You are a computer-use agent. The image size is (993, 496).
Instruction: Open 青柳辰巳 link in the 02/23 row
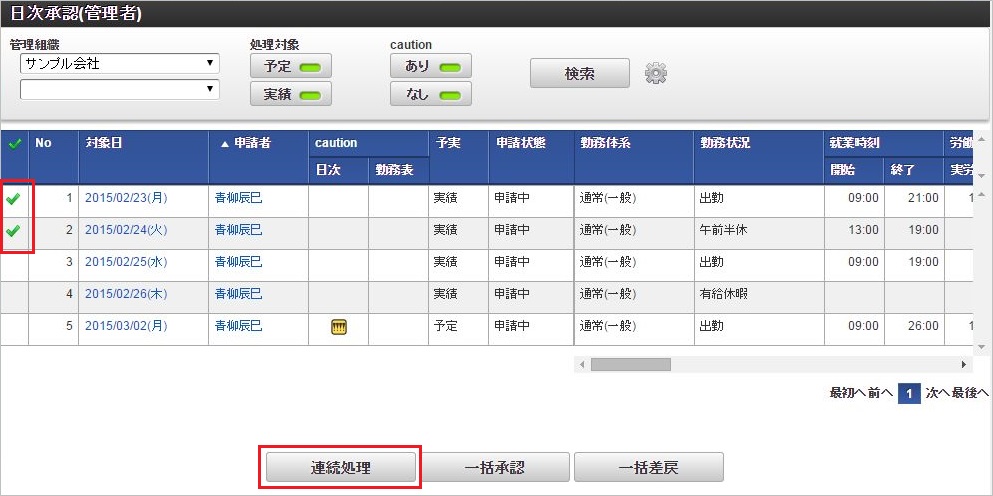[x=239, y=198]
